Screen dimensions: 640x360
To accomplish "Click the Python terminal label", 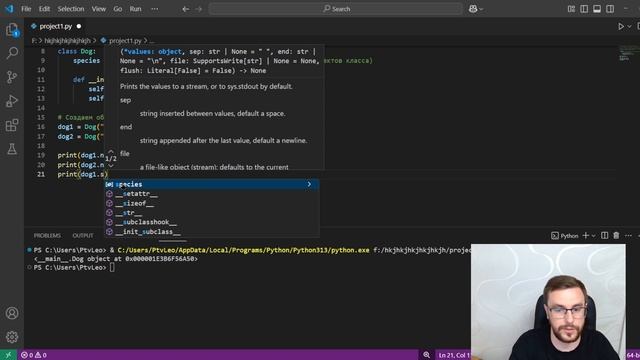I will click(565, 236).
